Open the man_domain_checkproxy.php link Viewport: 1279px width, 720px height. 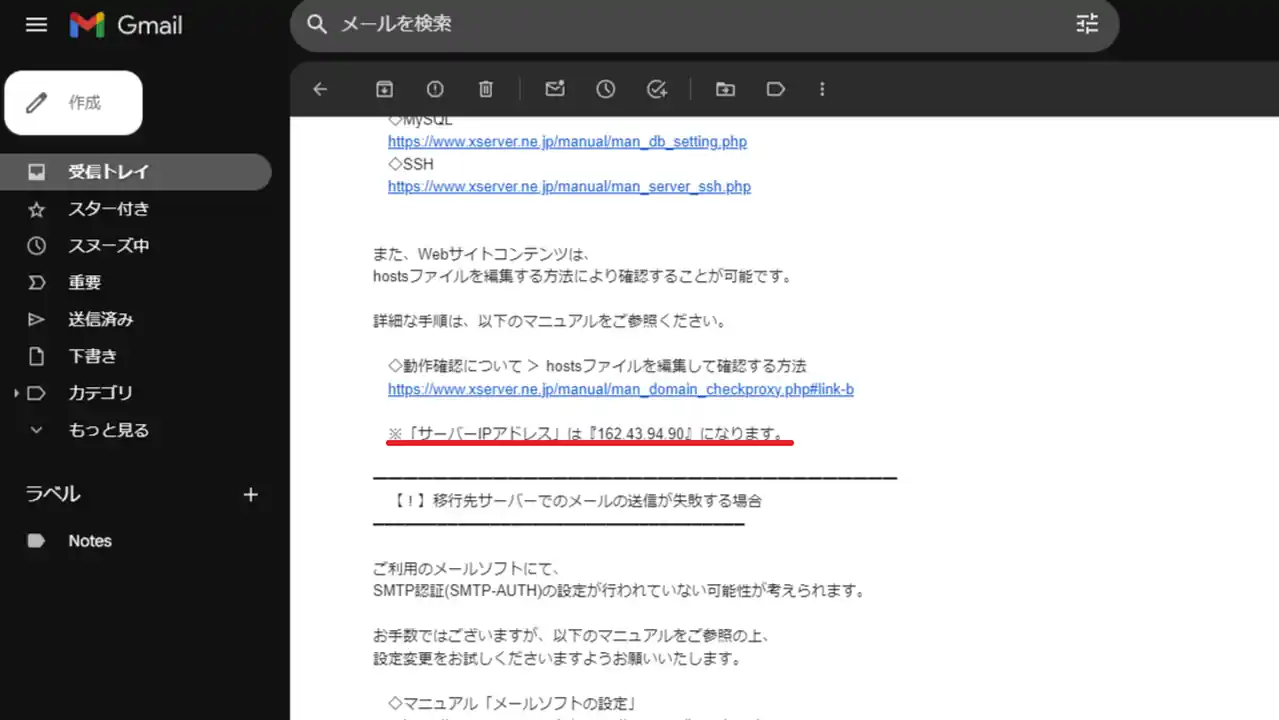tap(620, 390)
